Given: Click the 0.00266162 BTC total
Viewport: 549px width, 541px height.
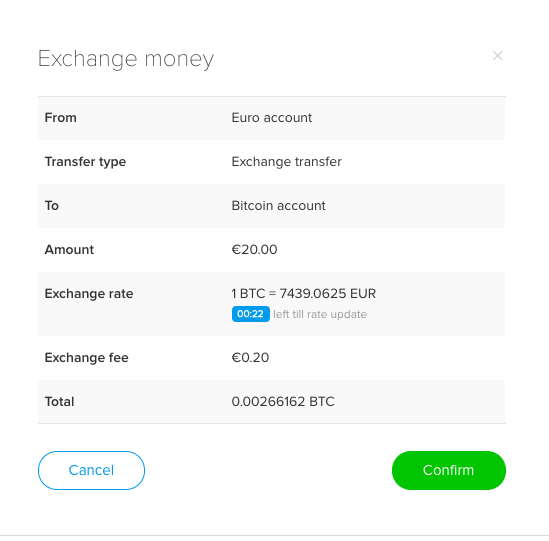Looking at the screenshot, I should click(x=283, y=402).
